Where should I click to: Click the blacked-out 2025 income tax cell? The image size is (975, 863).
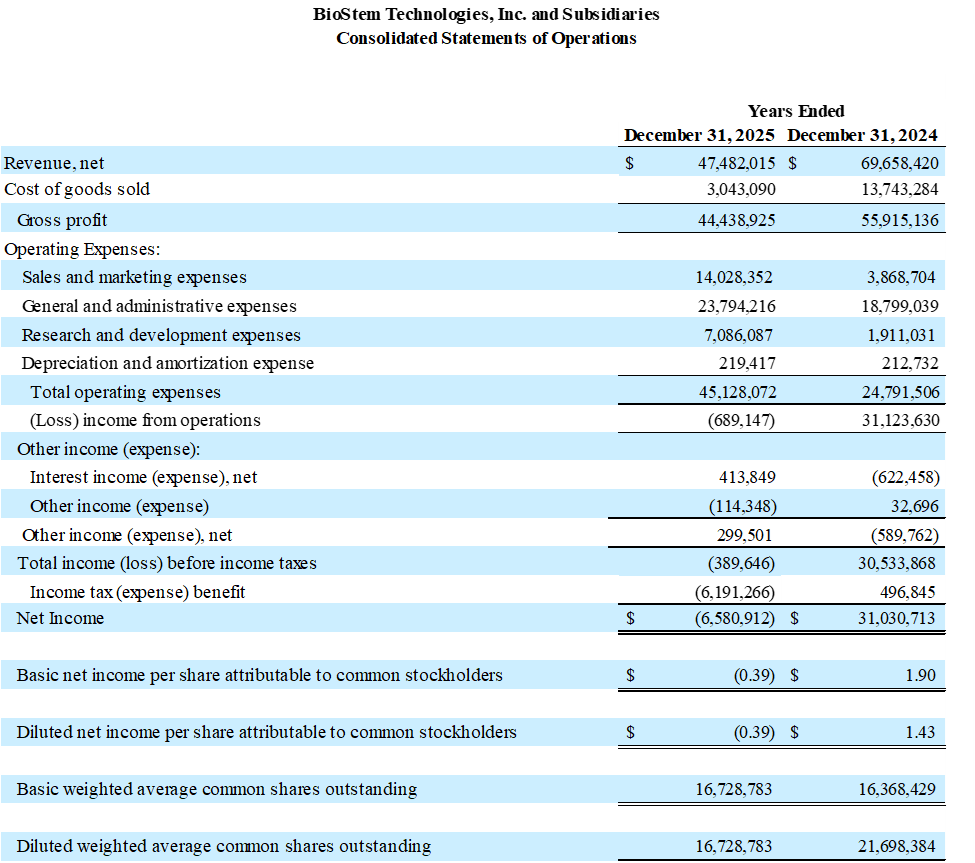coord(699,591)
